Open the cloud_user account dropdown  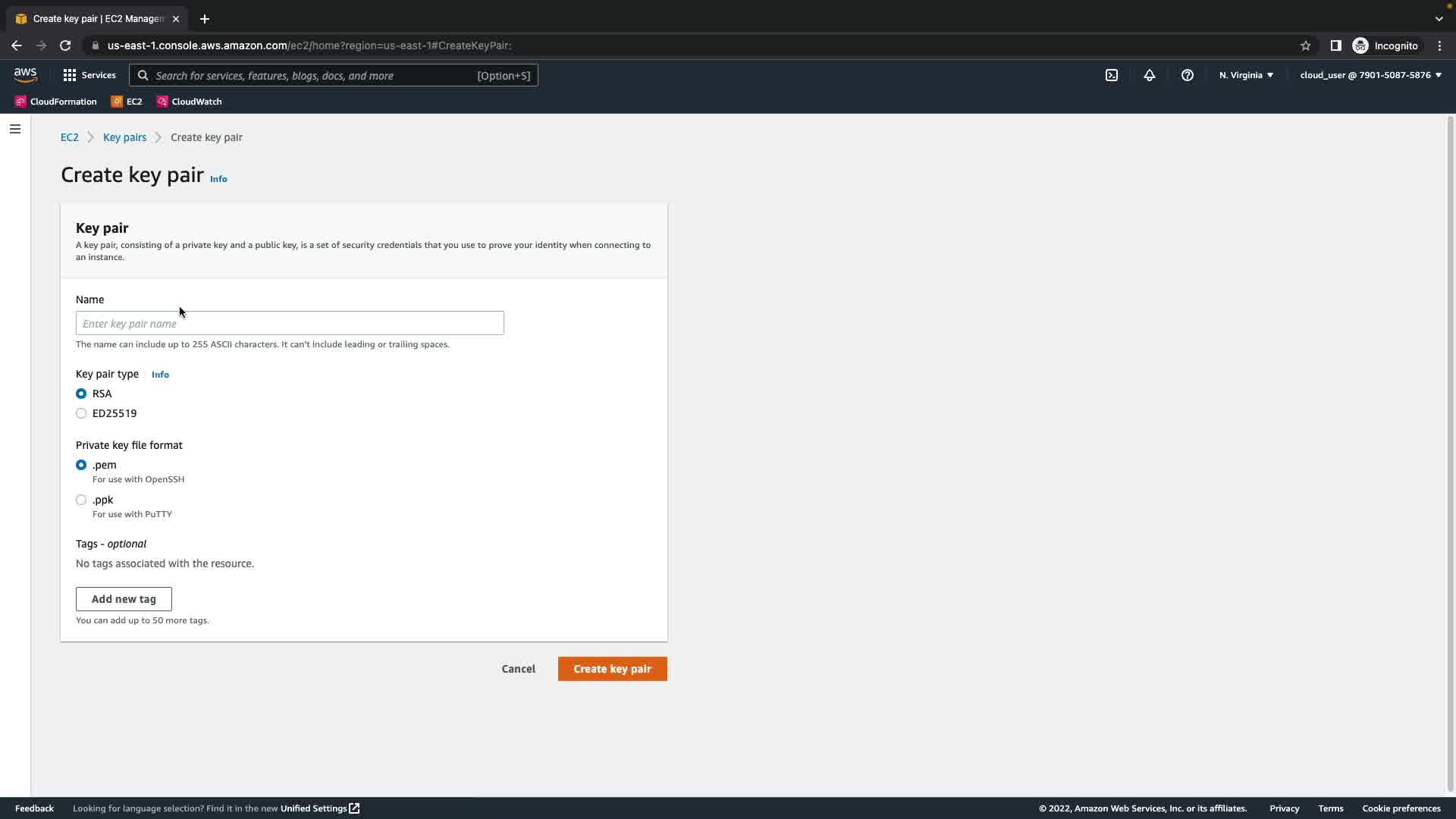pos(1370,75)
